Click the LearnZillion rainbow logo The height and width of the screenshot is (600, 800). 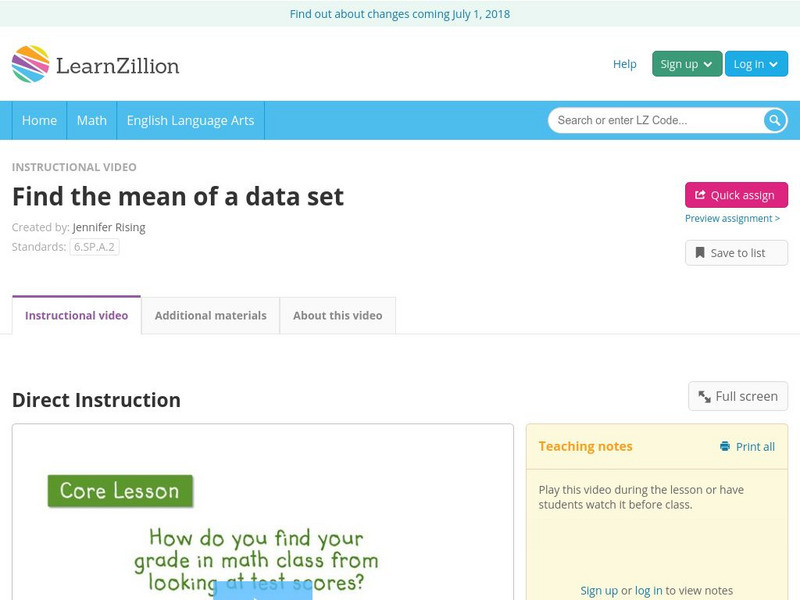[x=27, y=63]
